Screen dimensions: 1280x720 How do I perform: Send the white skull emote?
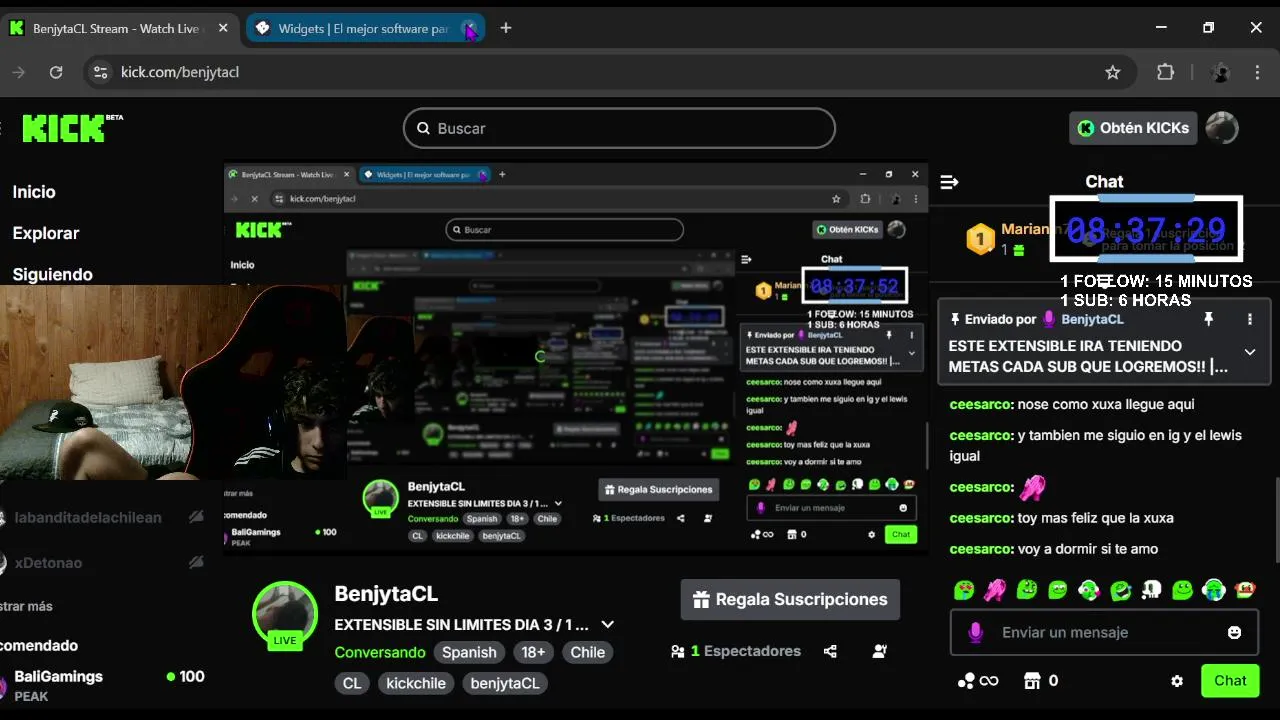tap(1151, 590)
